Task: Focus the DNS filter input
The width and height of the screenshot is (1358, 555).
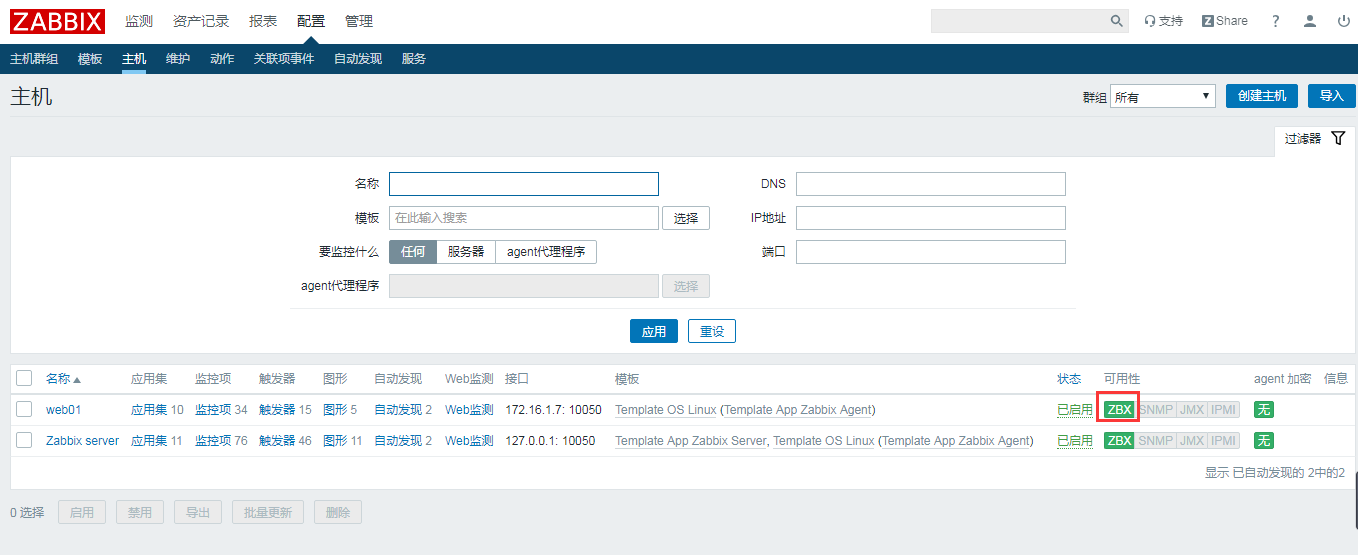Action: [x=931, y=184]
